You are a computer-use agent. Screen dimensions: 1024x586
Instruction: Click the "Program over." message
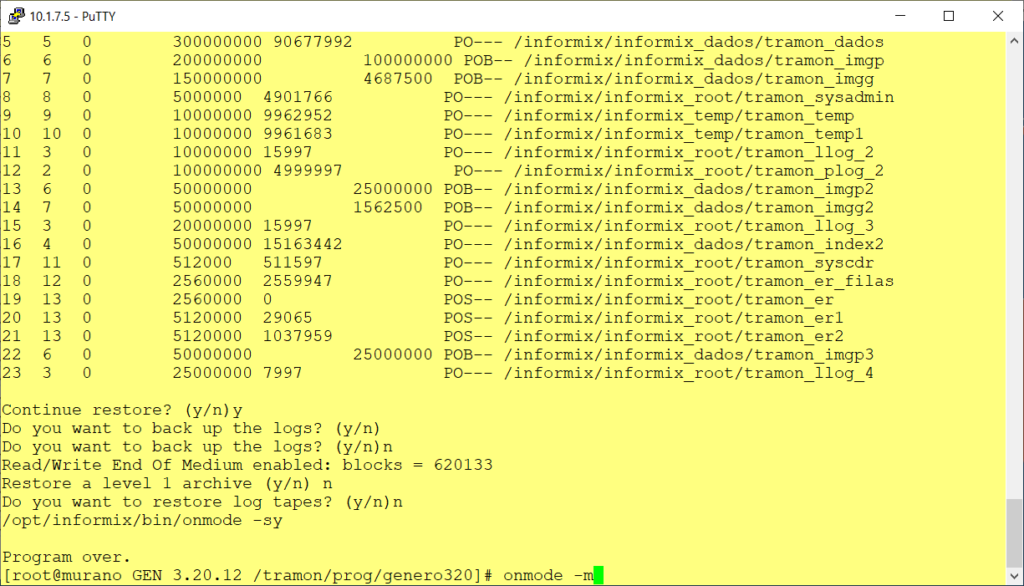pos(66,556)
